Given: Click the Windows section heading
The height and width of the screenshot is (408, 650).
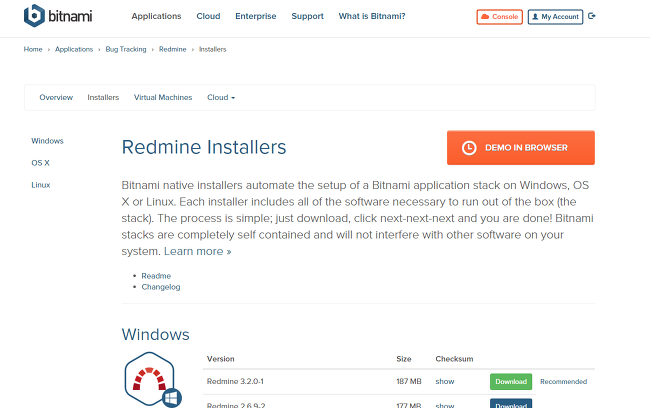Looking at the screenshot, I should [x=155, y=335].
